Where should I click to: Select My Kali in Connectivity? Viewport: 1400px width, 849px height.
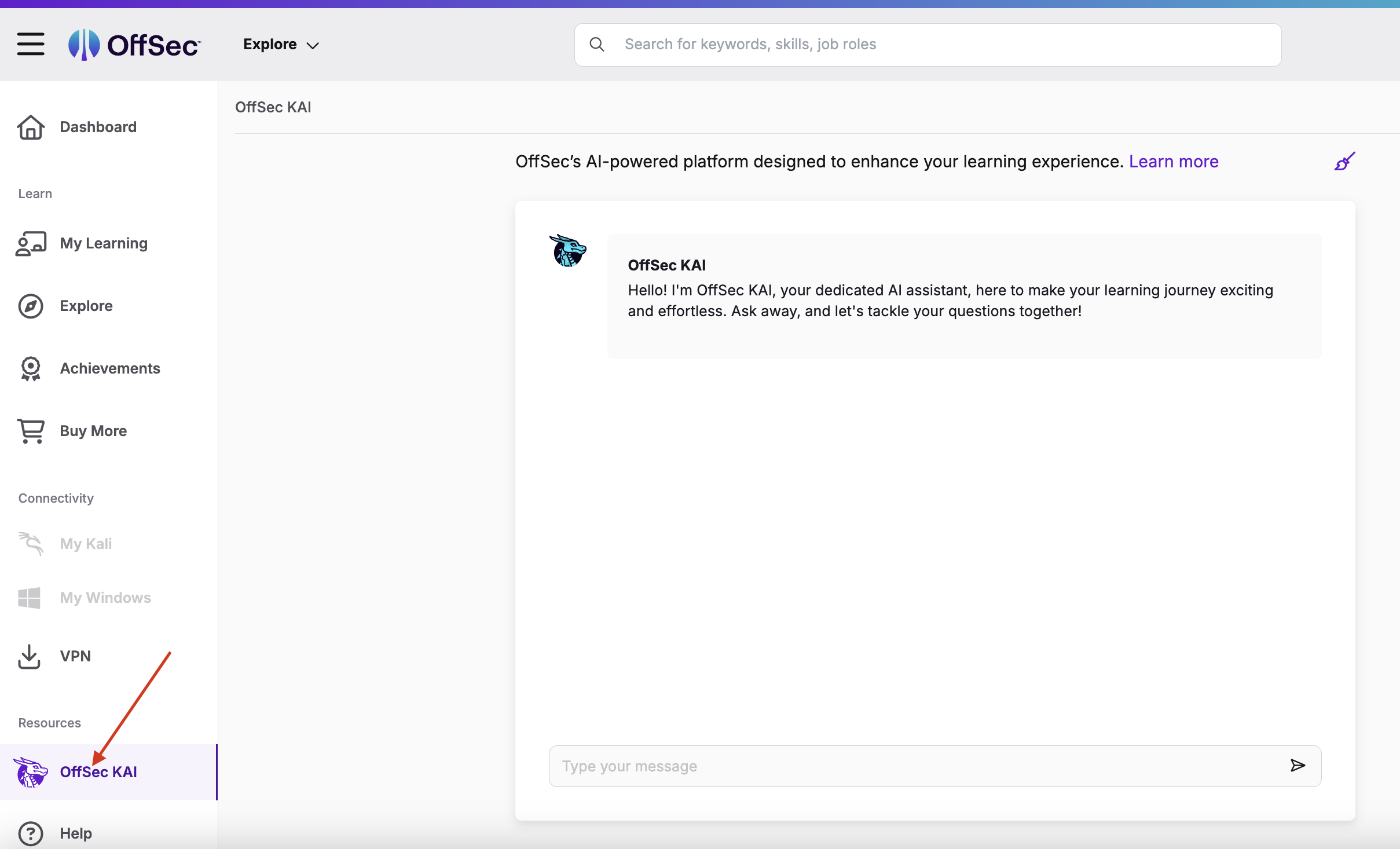(x=86, y=544)
